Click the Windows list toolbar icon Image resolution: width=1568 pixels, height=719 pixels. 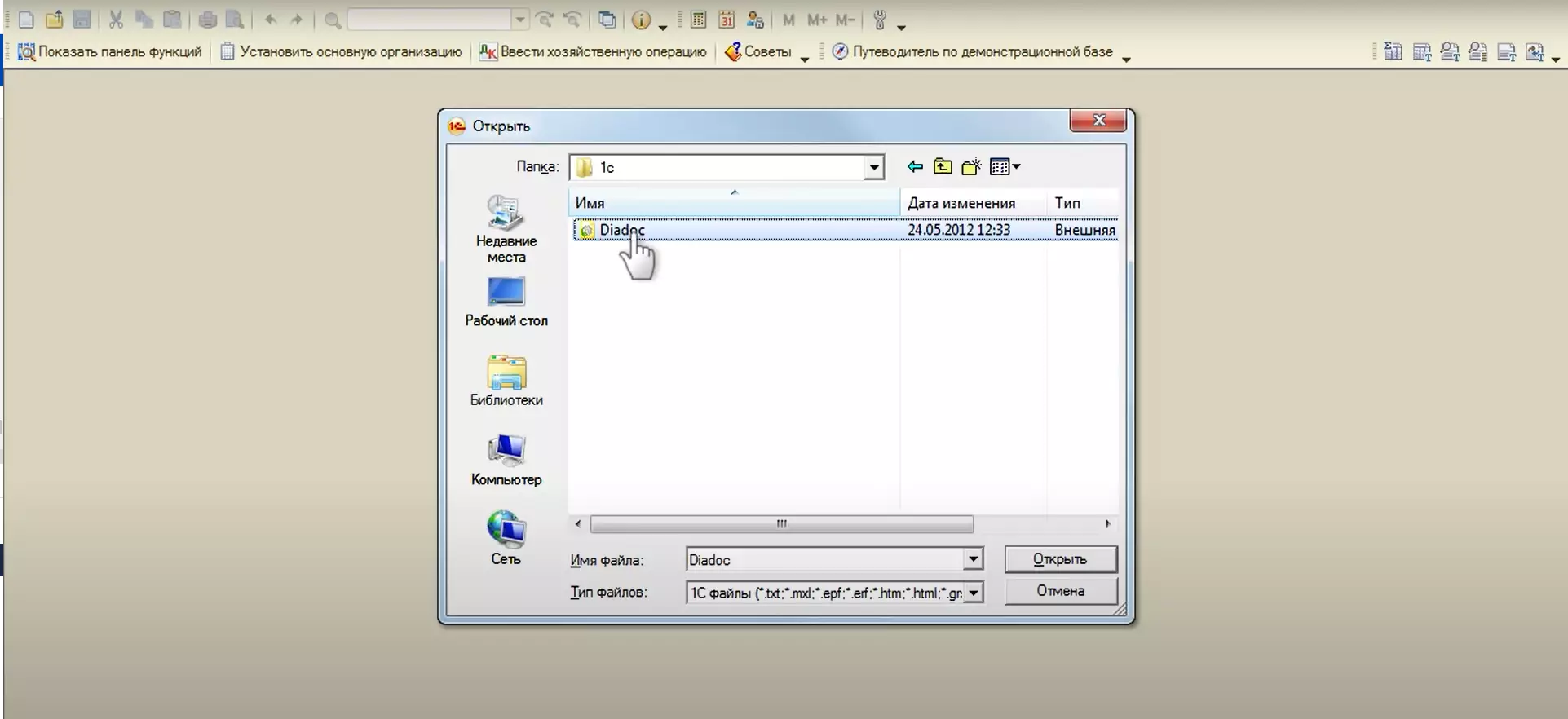(x=607, y=20)
